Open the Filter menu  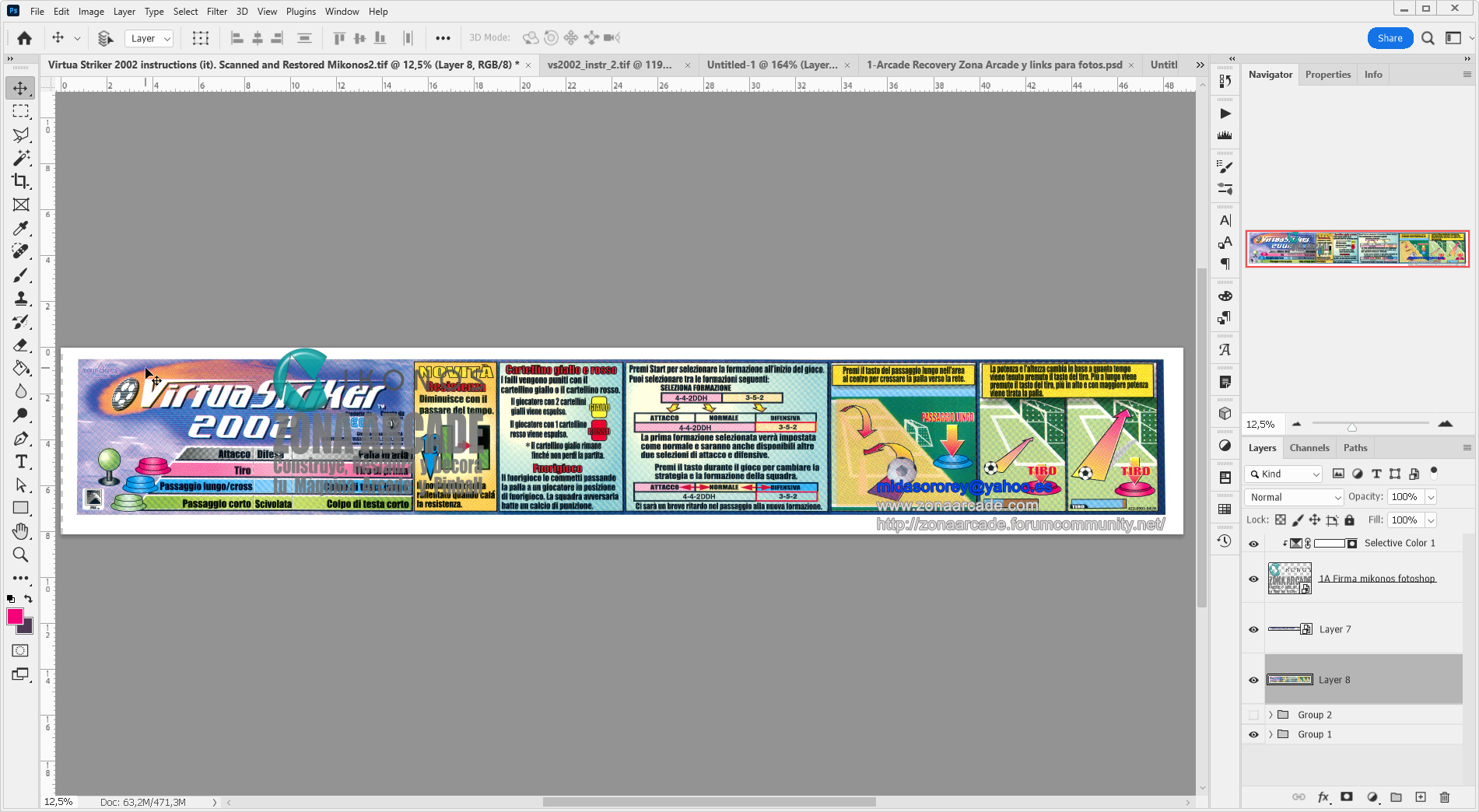217,12
